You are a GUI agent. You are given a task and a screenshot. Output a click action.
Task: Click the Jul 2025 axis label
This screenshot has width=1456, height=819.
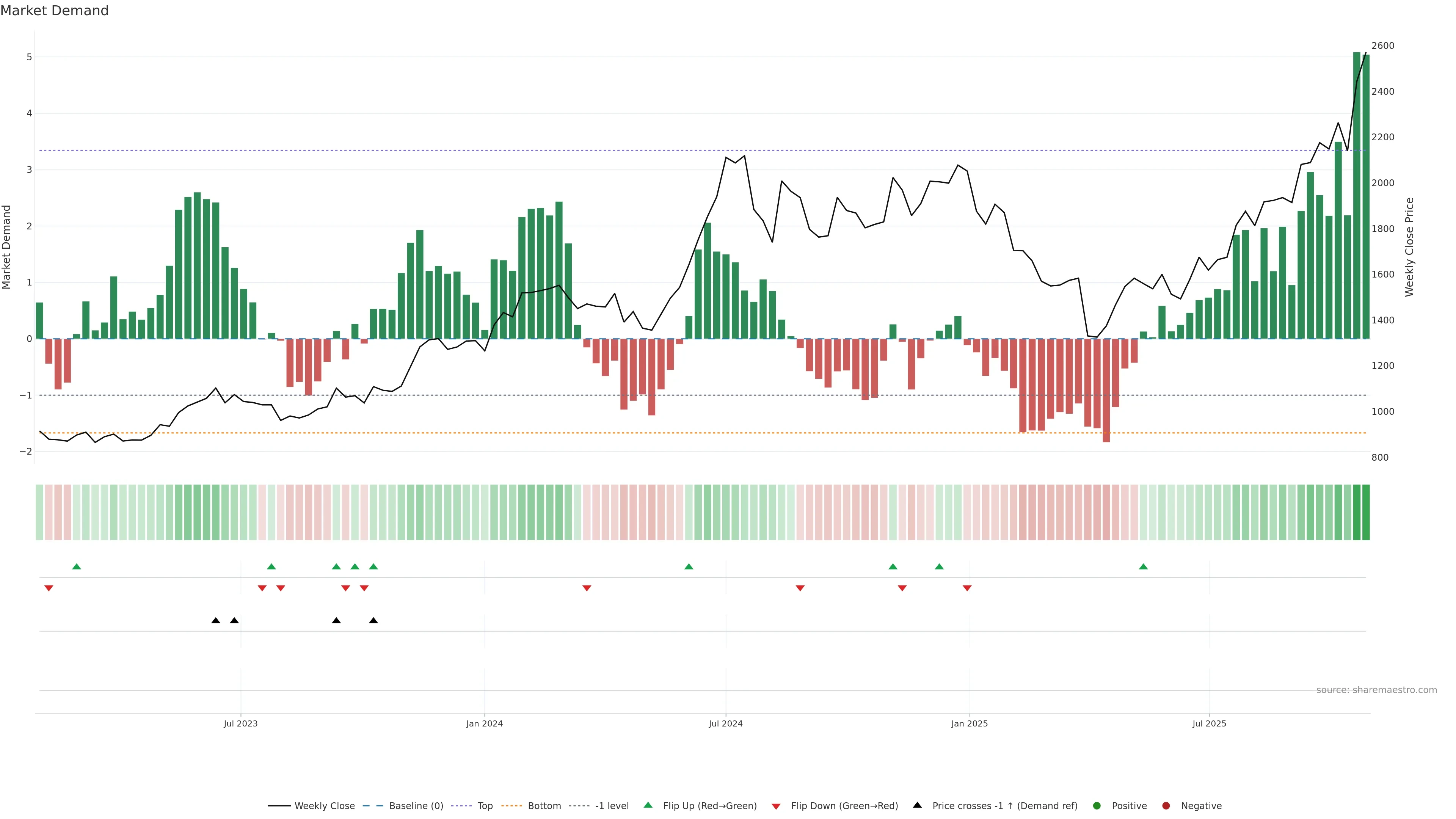tap(1209, 723)
